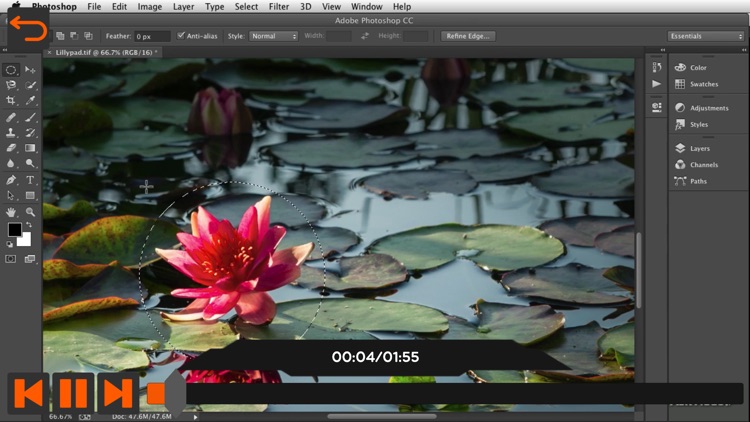Select the Crop tool
The width and height of the screenshot is (750, 422).
[11, 101]
